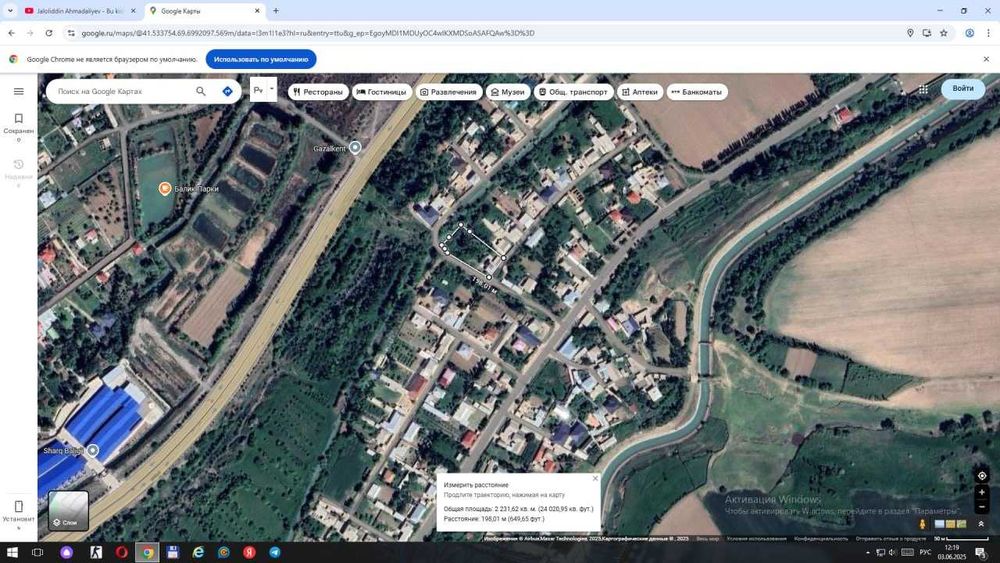Click the РУС language indicator
The image size is (1000, 563).
tap(925, 552)
